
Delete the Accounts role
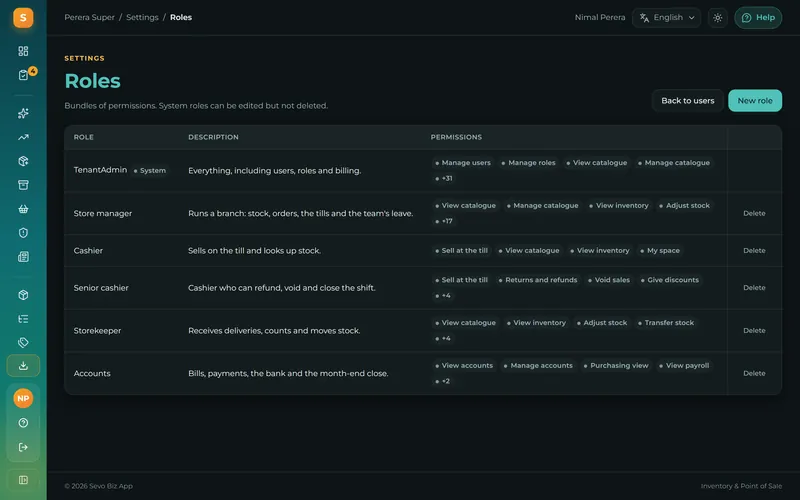click(x=754, y=373)
